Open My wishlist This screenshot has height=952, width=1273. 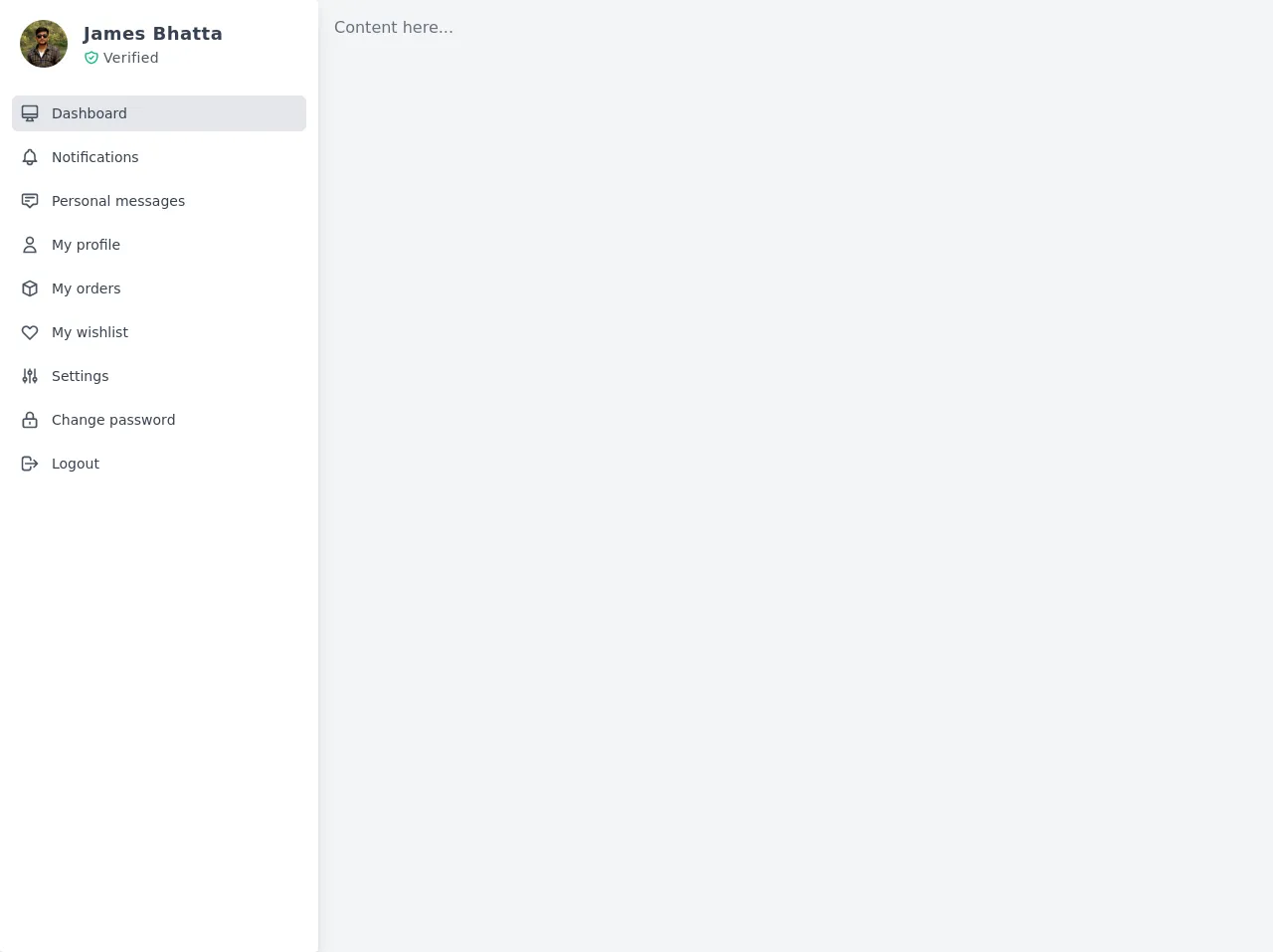pos(90,332)
